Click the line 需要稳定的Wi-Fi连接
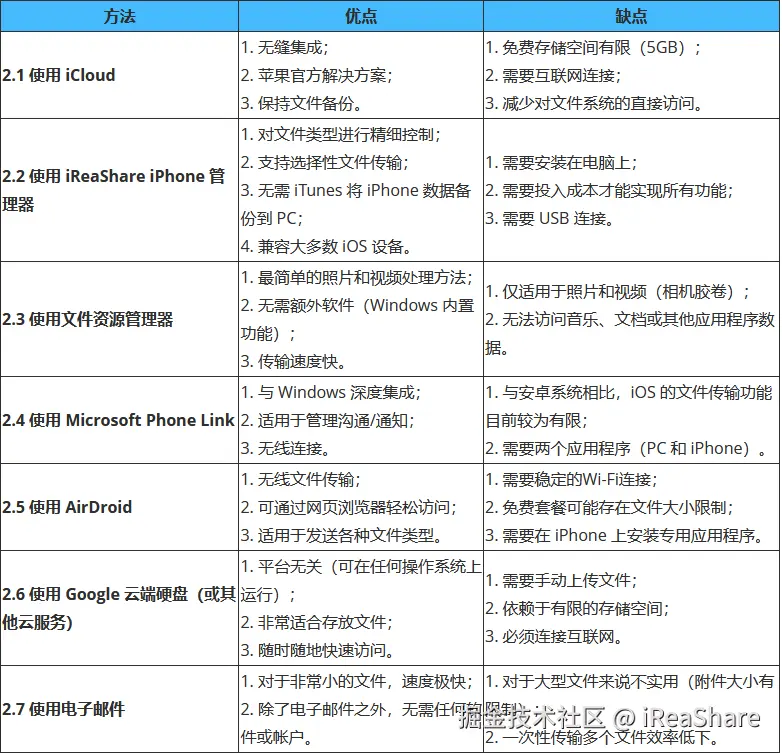 572,479
